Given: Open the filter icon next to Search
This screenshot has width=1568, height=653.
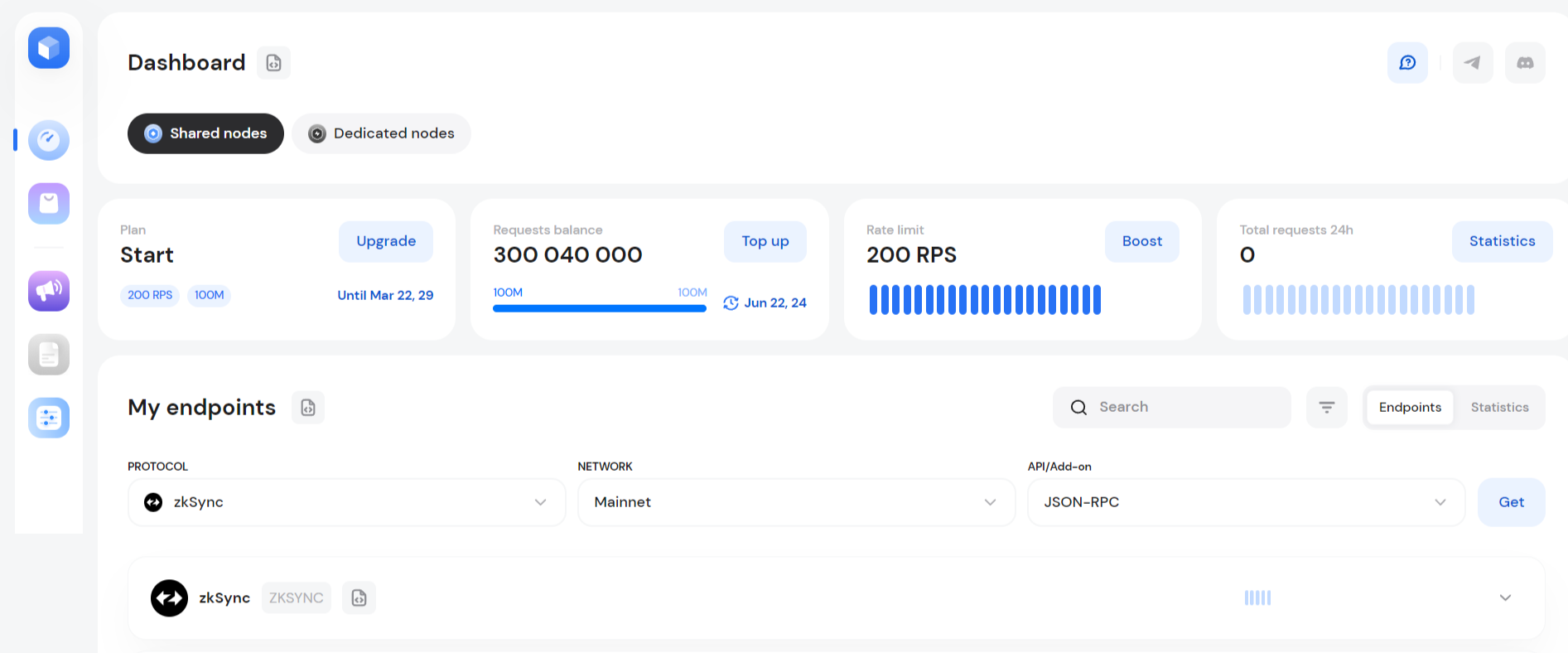Looking at the screenshot, I should [1326, 408].
